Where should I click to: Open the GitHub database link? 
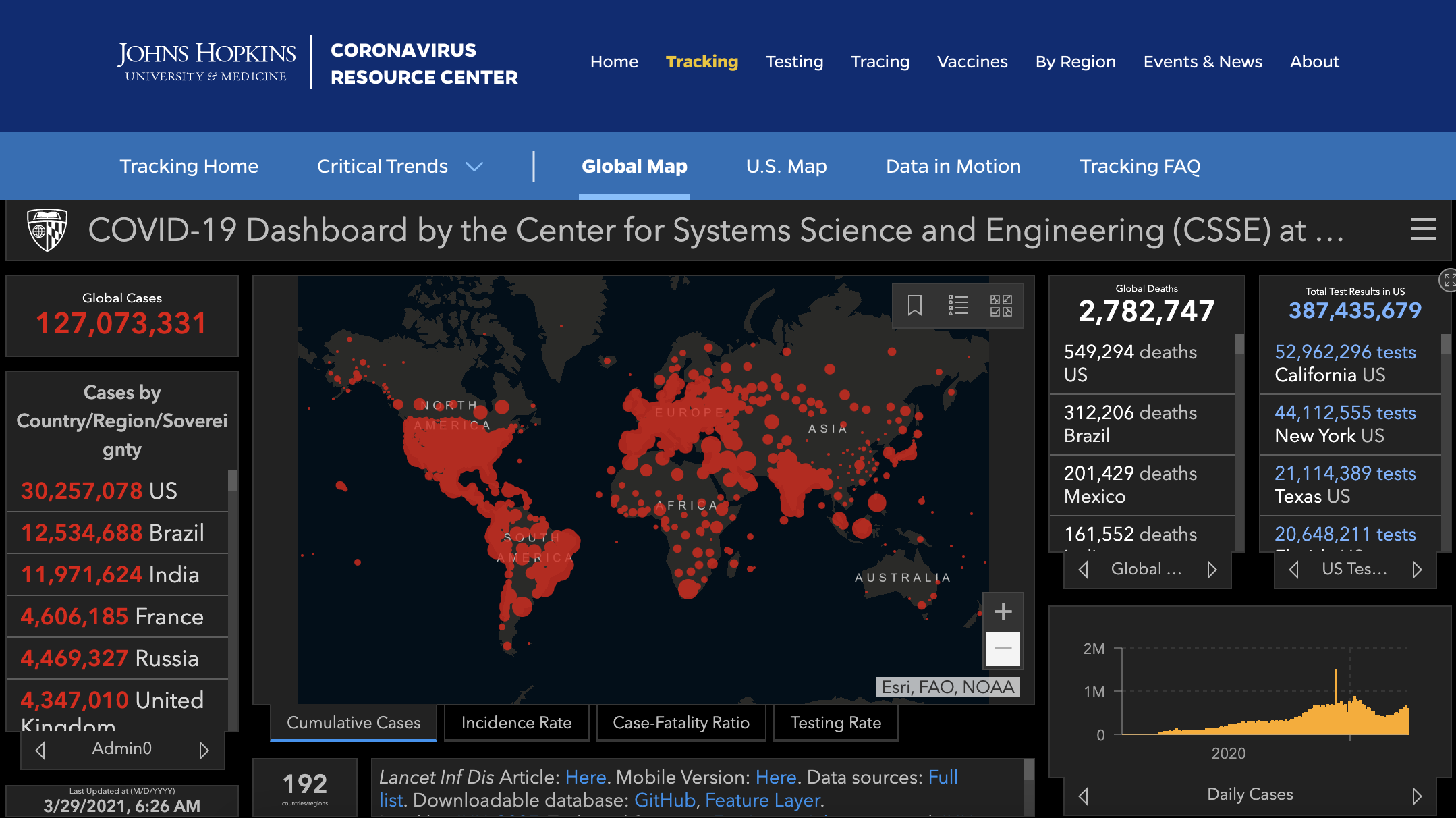665,800
